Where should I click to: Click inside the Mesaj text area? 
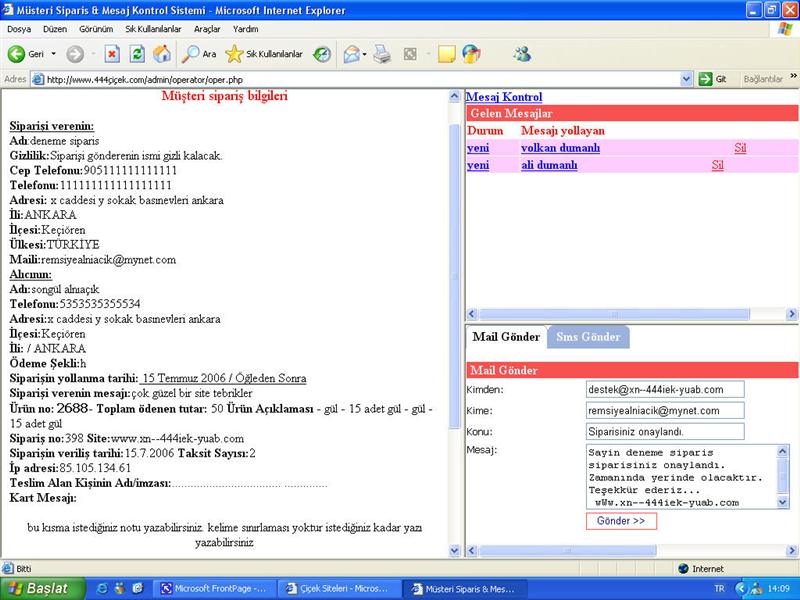click(x=681, y=477)
